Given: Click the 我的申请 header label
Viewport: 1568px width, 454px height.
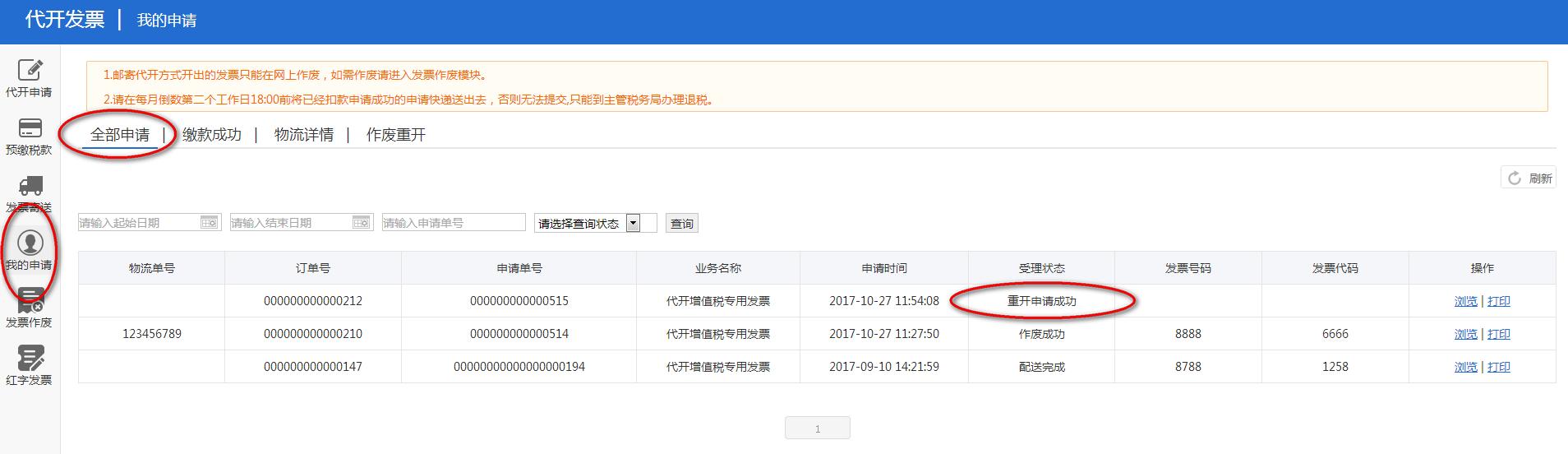Looking at the screenshot, I should (167, 21).
